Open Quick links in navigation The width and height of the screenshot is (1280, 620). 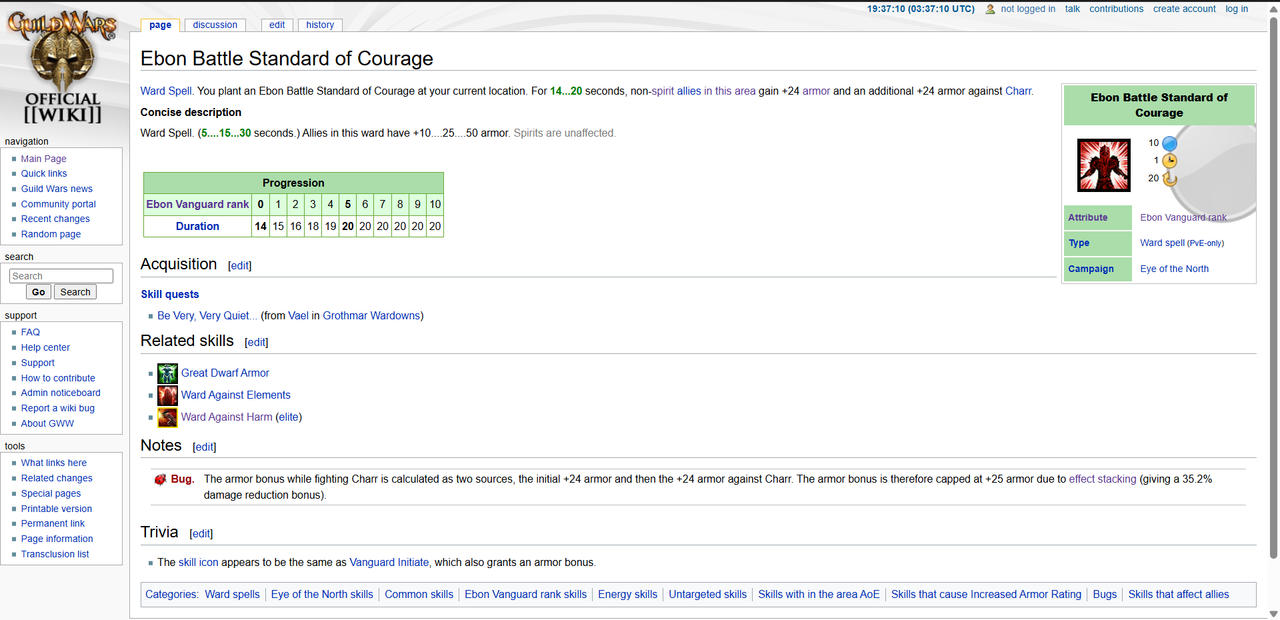point(44,174)
